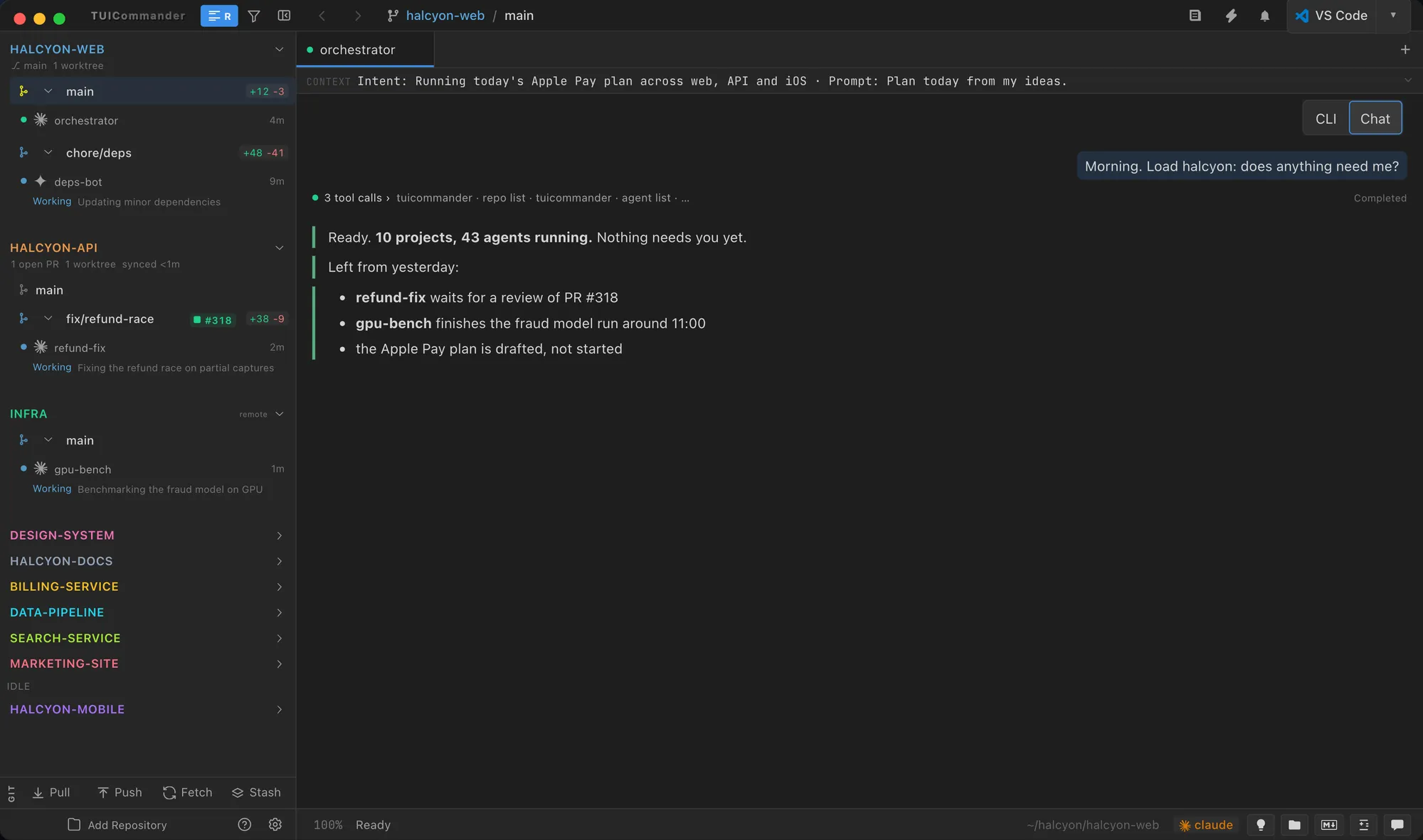The image size is (1423, 840).
Task: Select the orchestrator tab
Action: click(365, 50)
